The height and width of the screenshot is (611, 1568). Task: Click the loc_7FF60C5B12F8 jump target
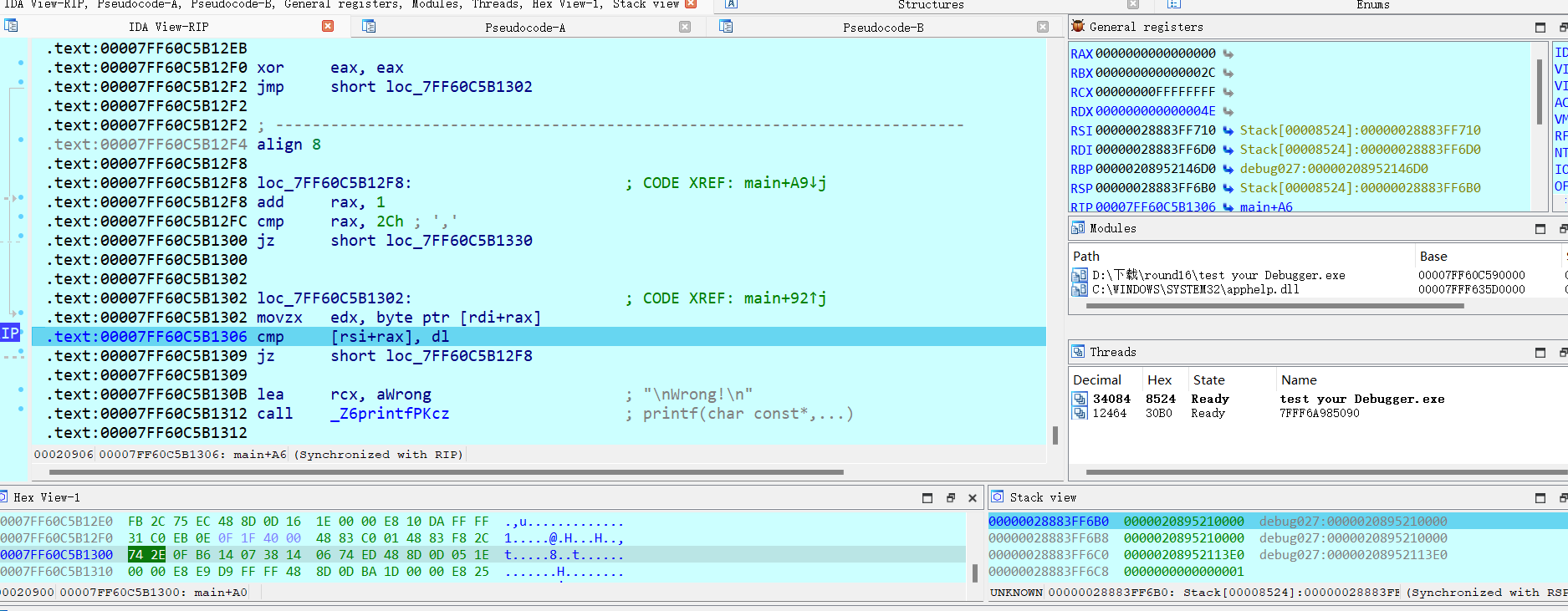458,356
